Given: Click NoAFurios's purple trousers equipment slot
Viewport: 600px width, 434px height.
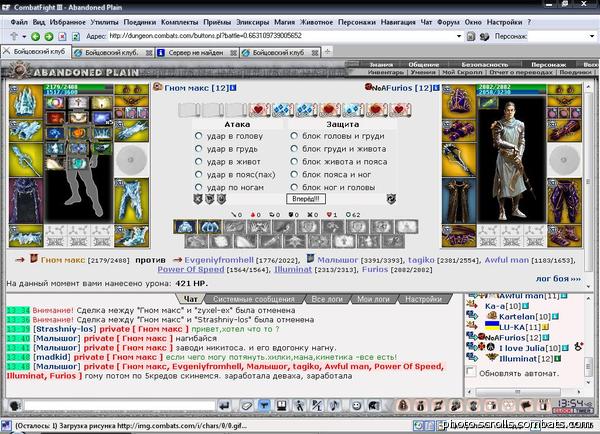Looking at the screenshot, I should click(x=564, y=201).
